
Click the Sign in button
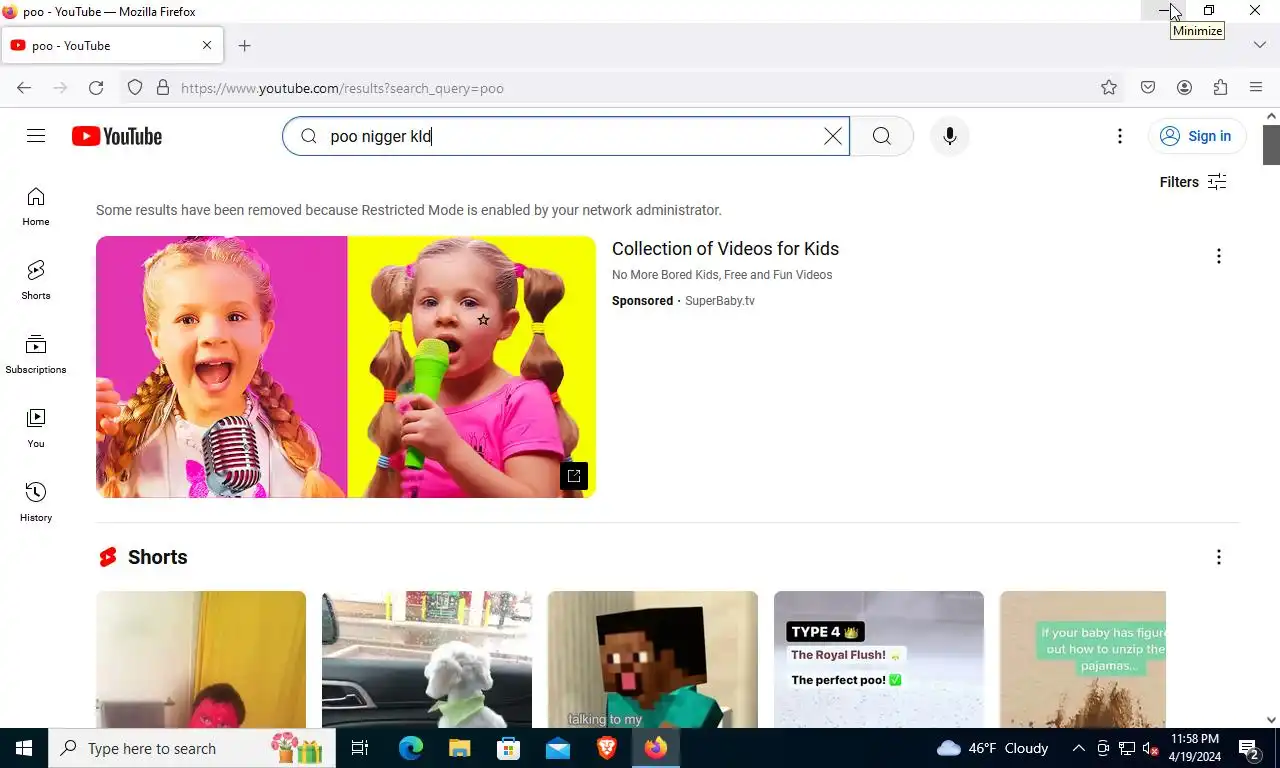click(x=1197, y=136)
